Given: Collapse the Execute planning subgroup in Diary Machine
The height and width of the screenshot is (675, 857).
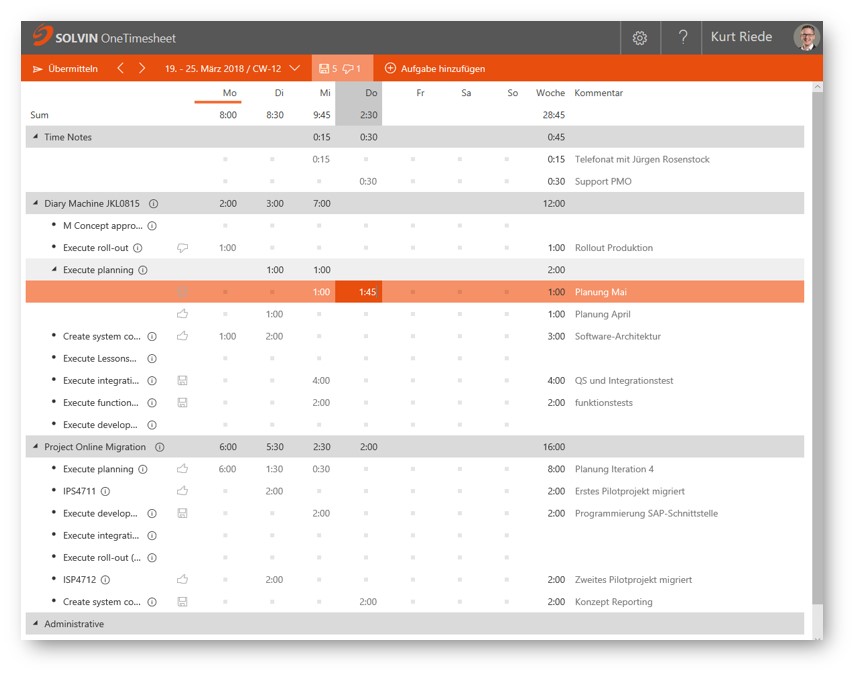Looking at the screenshot, I should pyautogui.click(x=54, y=269).
